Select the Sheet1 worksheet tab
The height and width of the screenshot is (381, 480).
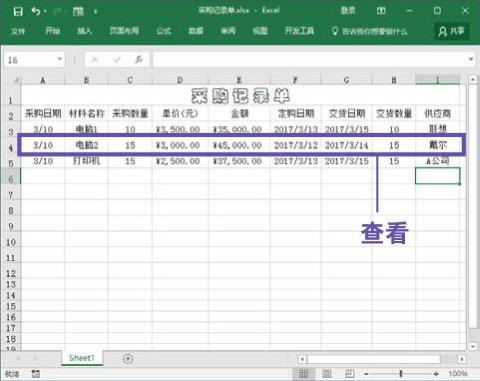coord(82,358)
